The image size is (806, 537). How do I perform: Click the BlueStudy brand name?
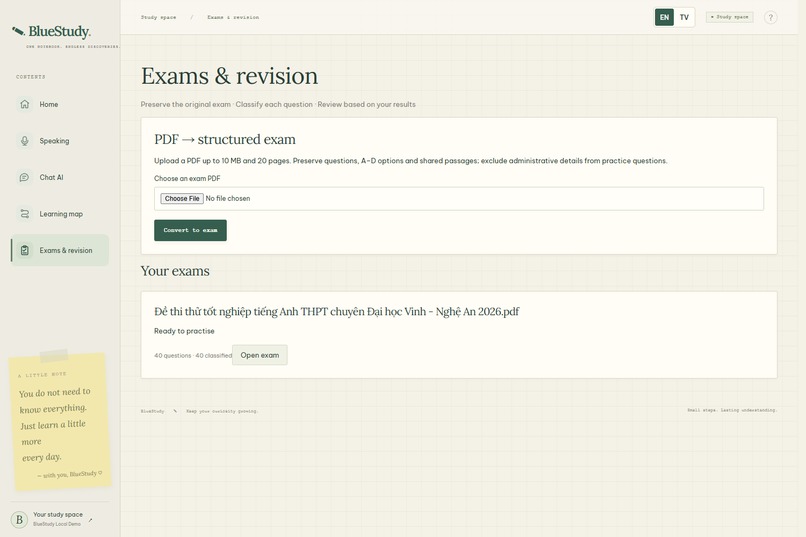point(59,31)
